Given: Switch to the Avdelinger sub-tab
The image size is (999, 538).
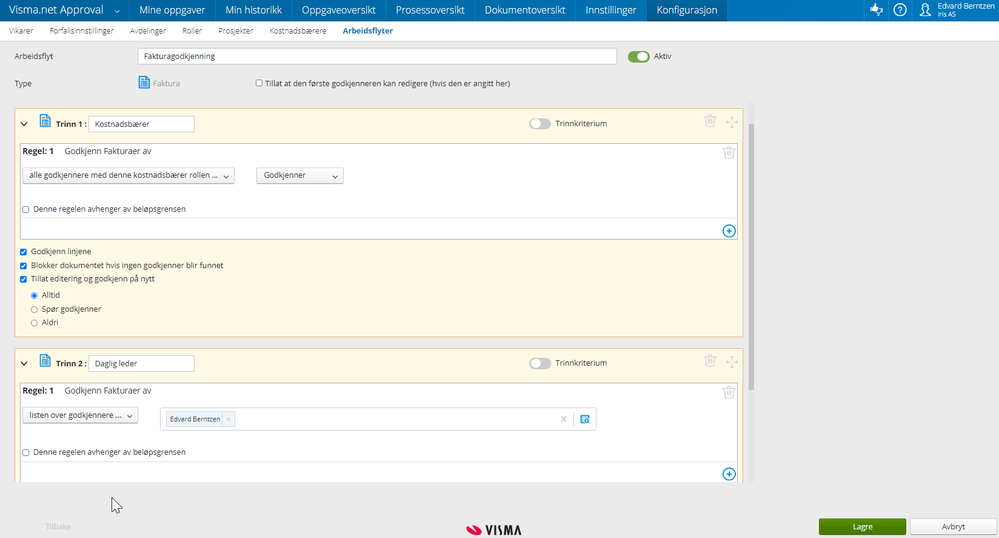Looking at the screenshot, I should click(148, 31).
